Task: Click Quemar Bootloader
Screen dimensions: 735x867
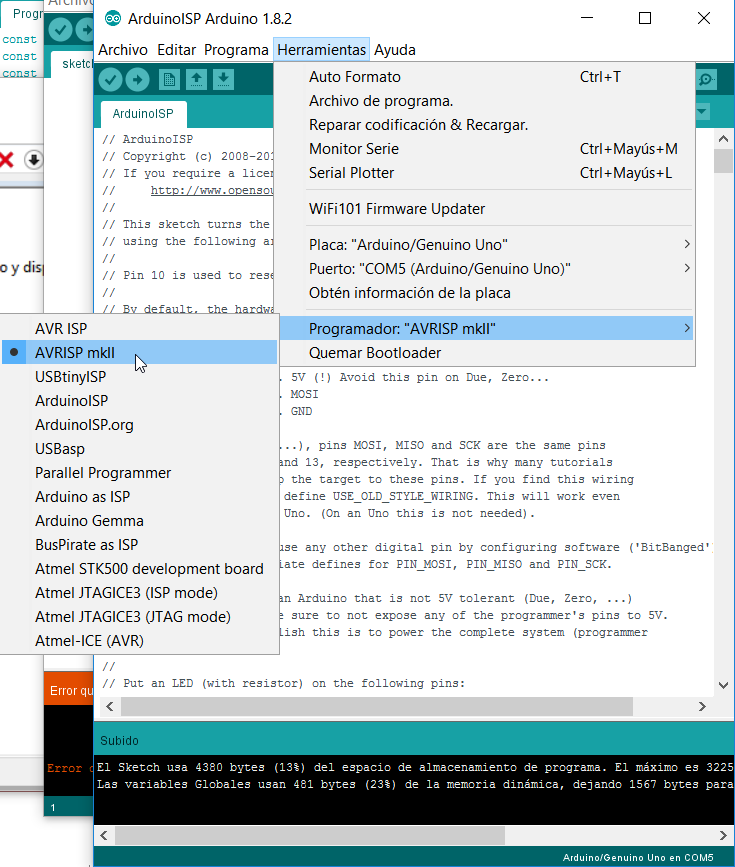Action: click(x=484, y=353)
